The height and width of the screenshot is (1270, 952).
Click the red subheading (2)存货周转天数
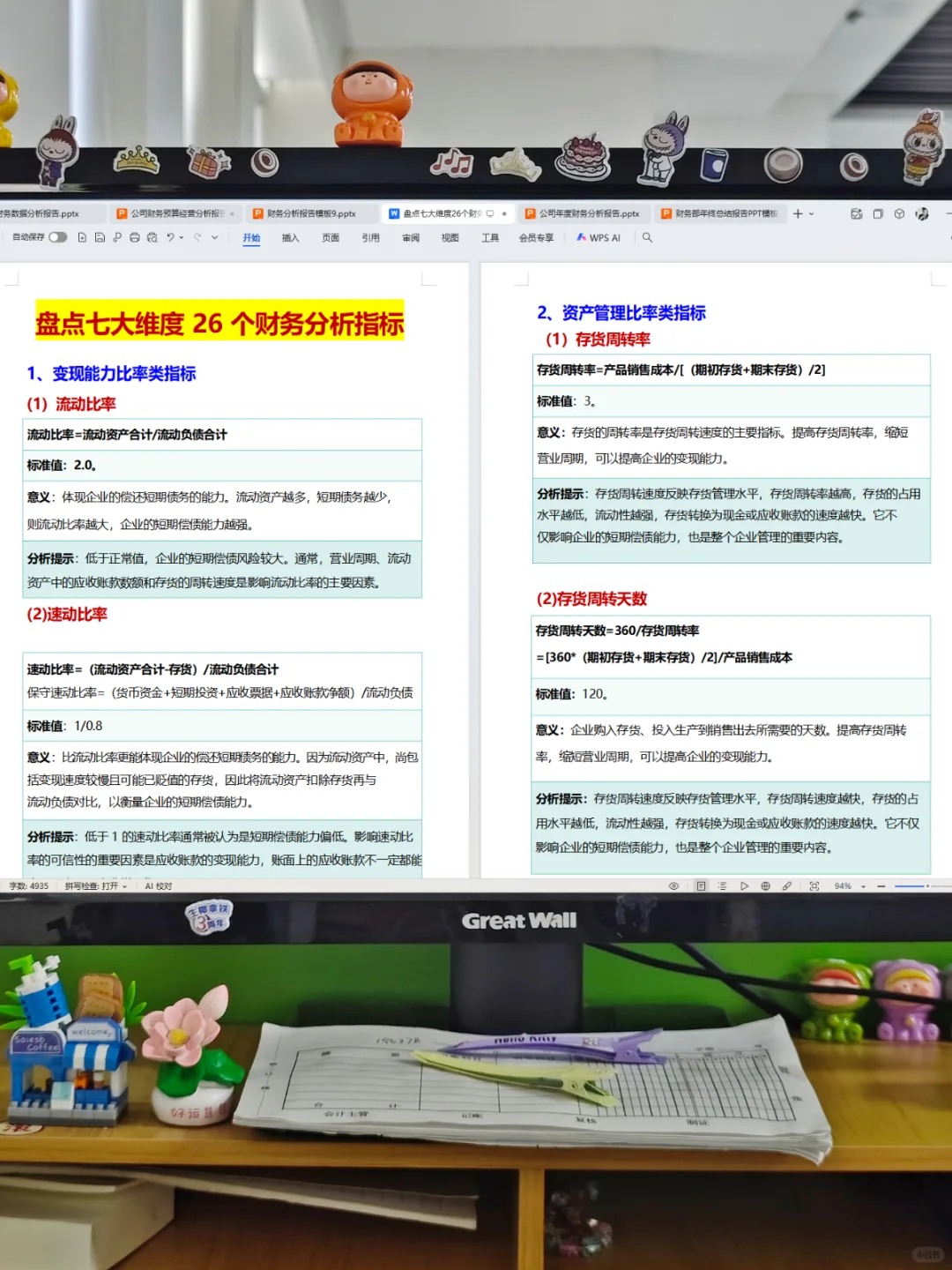(591, 598)
